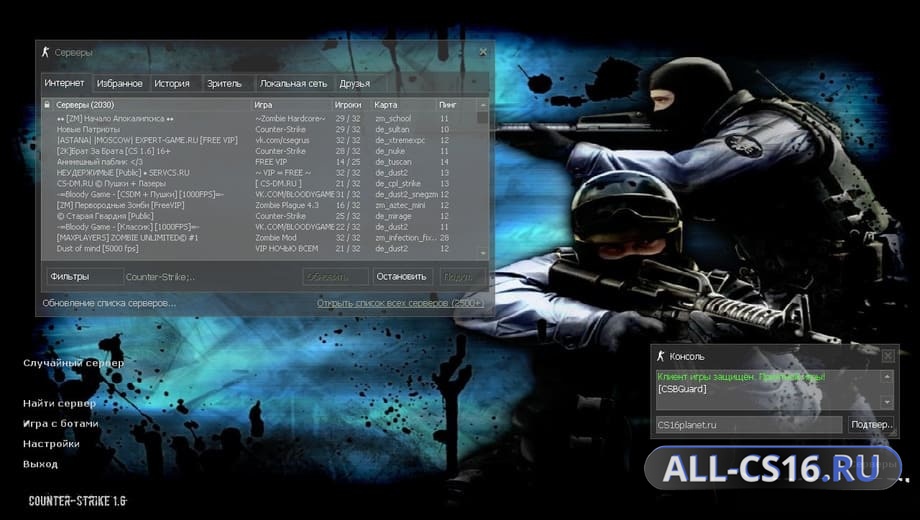Click the greyed-out Подключиться button
The height and width of the screenshot is (520, 920).
coord(462,276)
